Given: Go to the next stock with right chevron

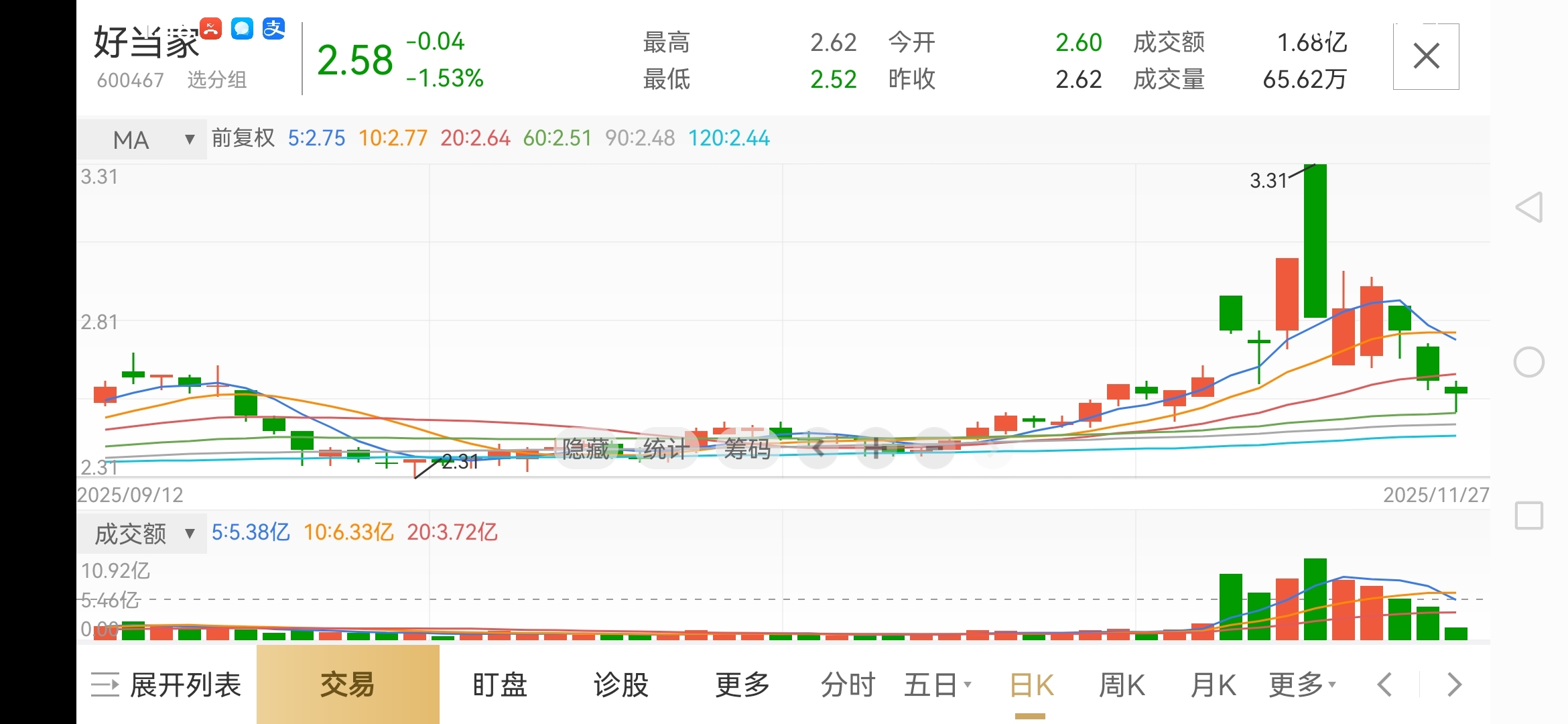Looking at the screenshot, I should 1454,685.
